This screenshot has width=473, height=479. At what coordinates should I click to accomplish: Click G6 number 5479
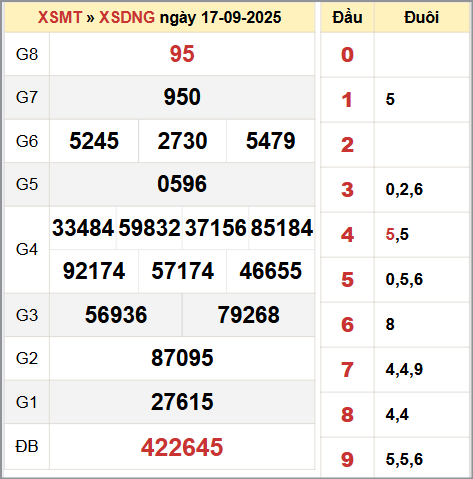(271, 141)
